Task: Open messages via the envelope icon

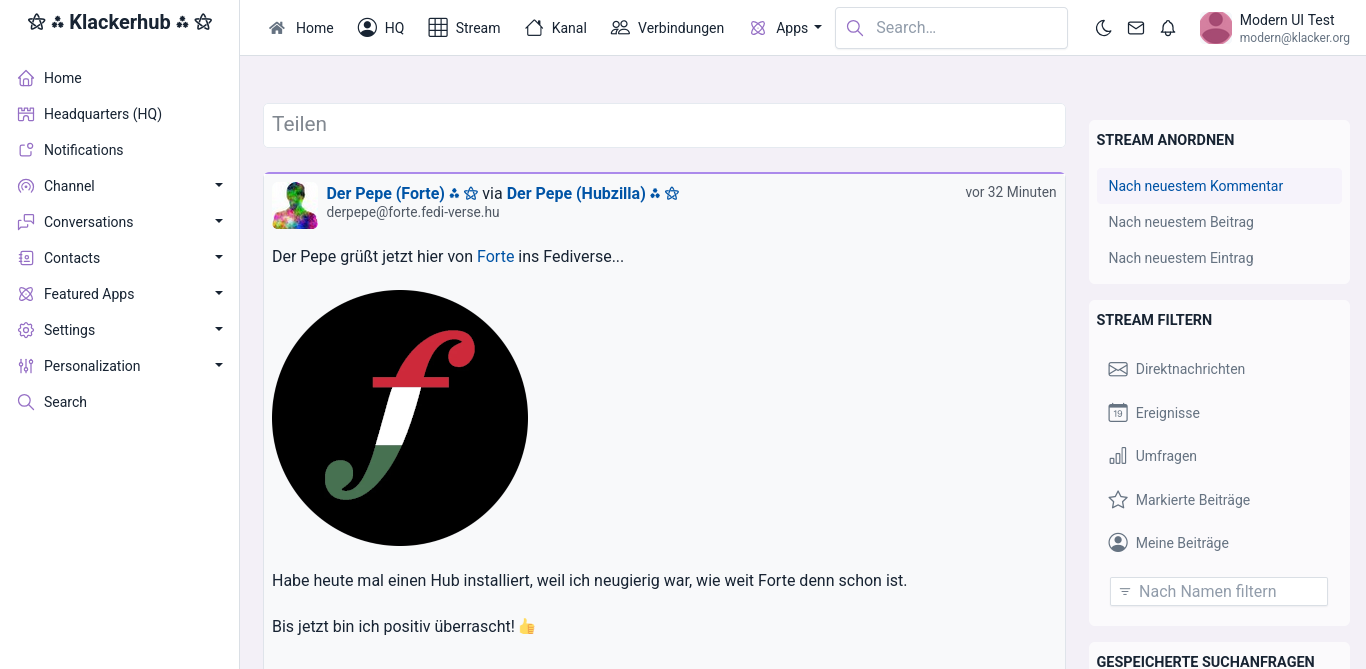Action: (1136, 28)
